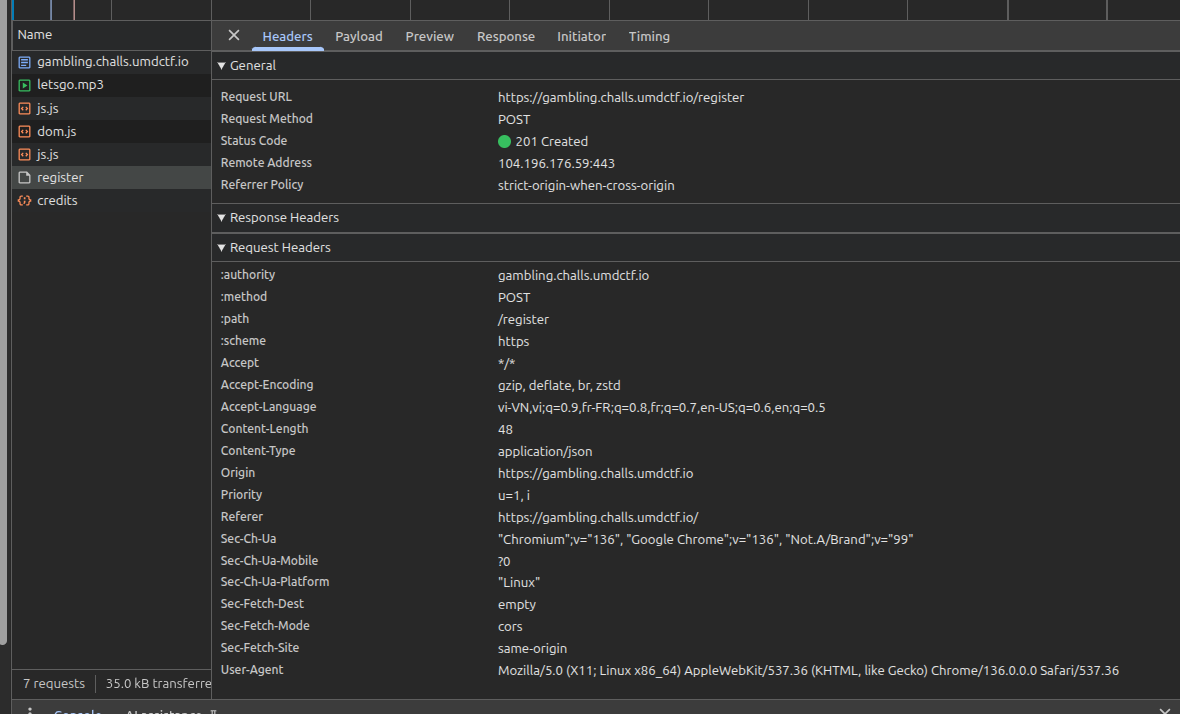
Task: Close the request details panel
Action: tap(234, 35)
